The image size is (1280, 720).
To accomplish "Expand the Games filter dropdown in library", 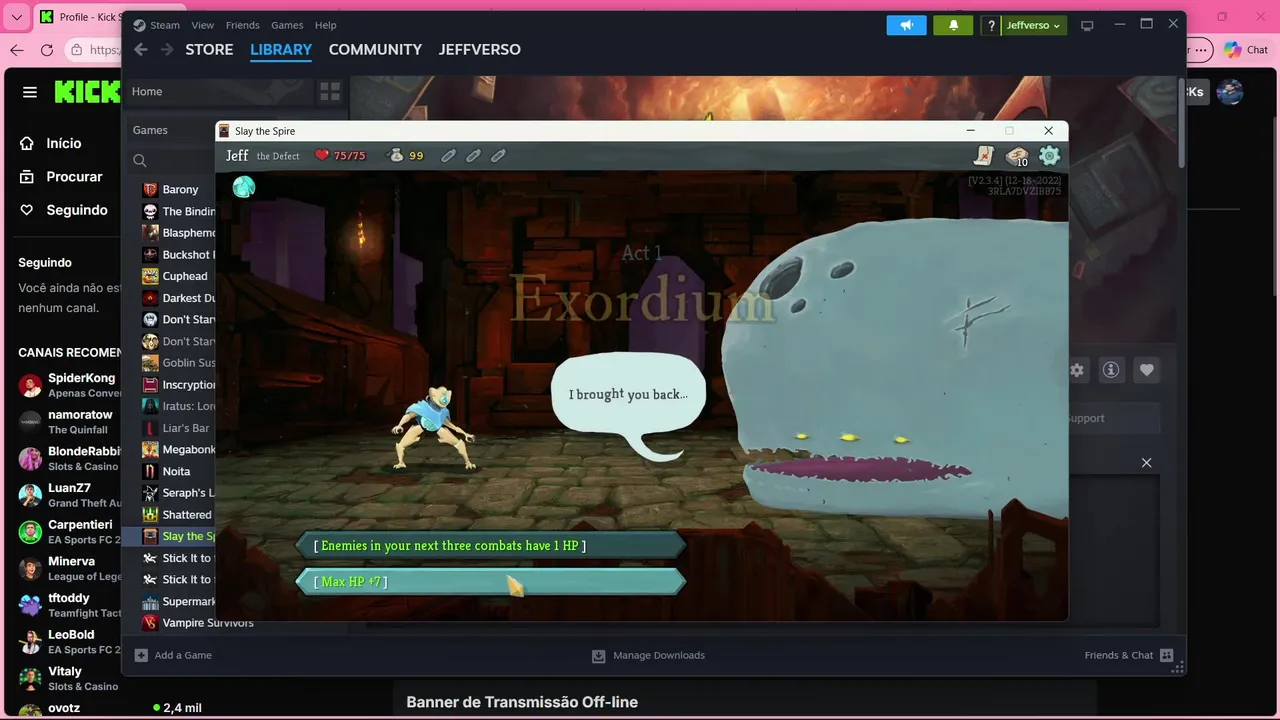I will click(150, 130).
